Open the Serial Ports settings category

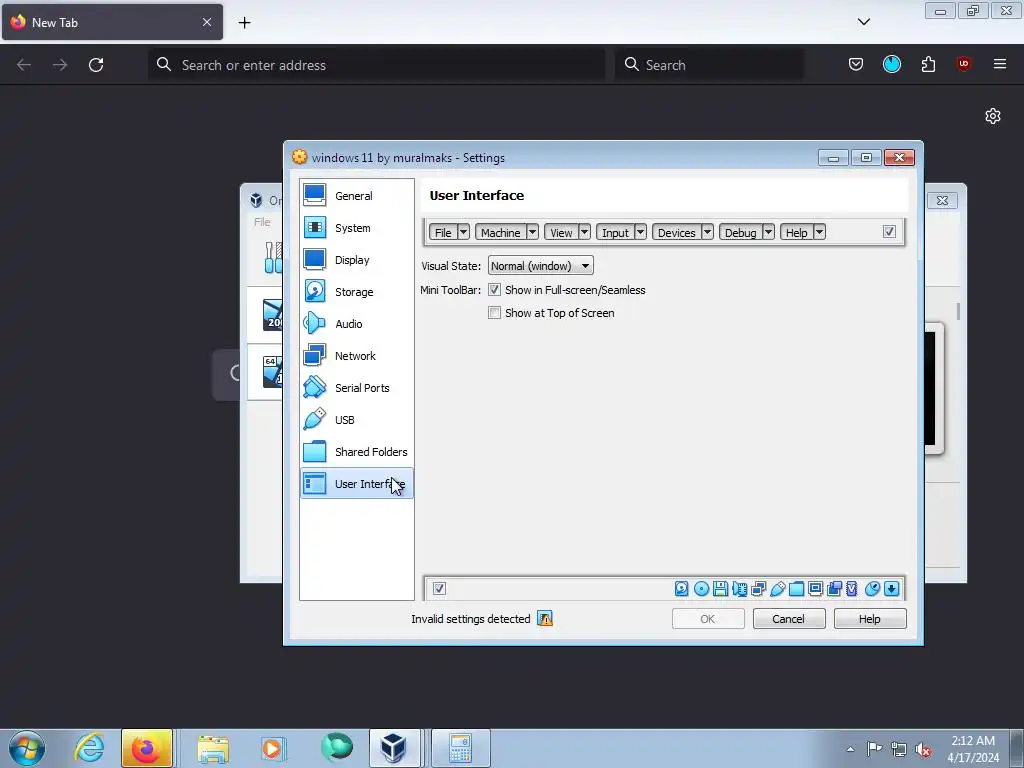coord(357,387)
